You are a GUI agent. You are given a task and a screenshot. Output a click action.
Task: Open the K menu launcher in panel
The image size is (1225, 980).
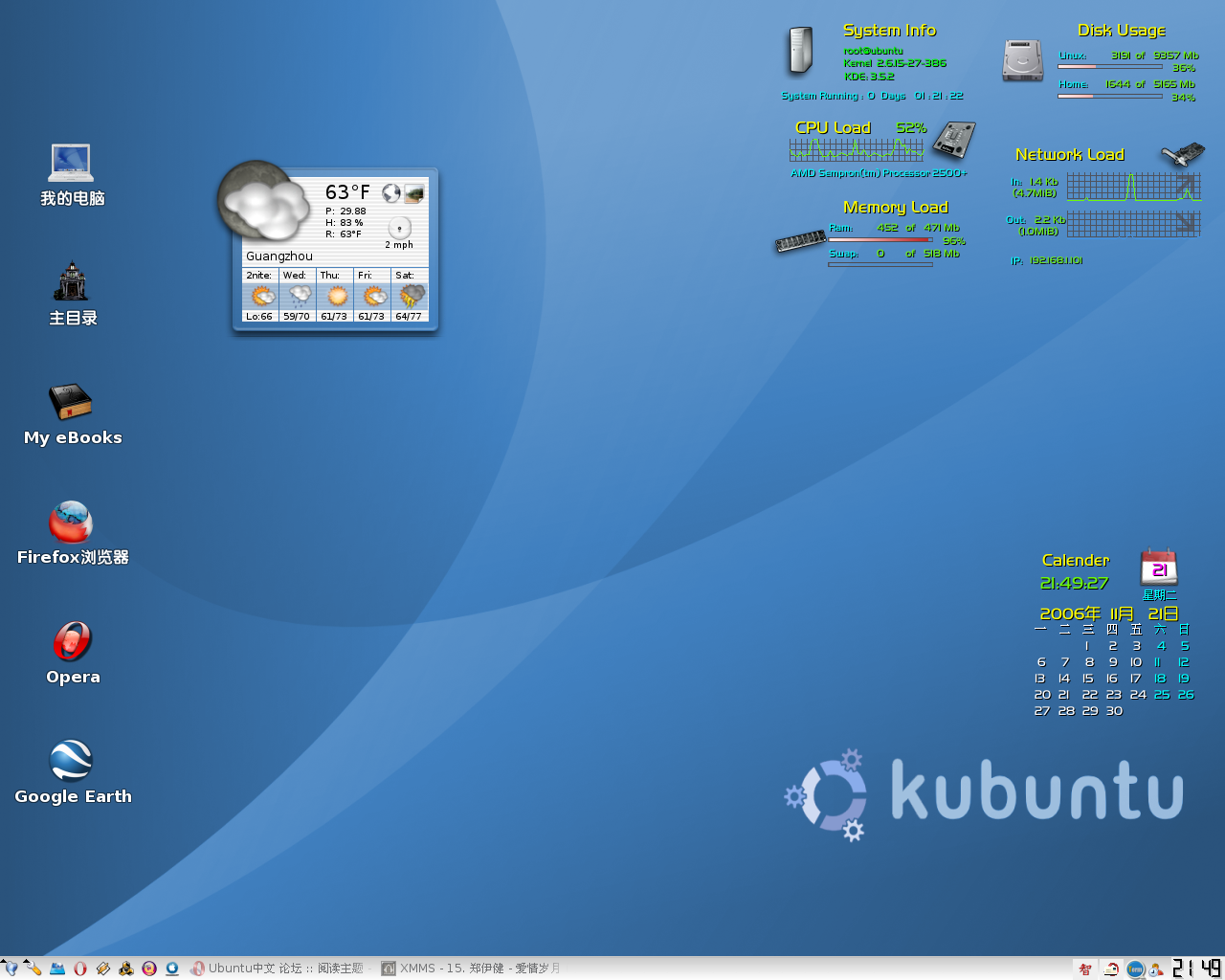click(11, 969)
